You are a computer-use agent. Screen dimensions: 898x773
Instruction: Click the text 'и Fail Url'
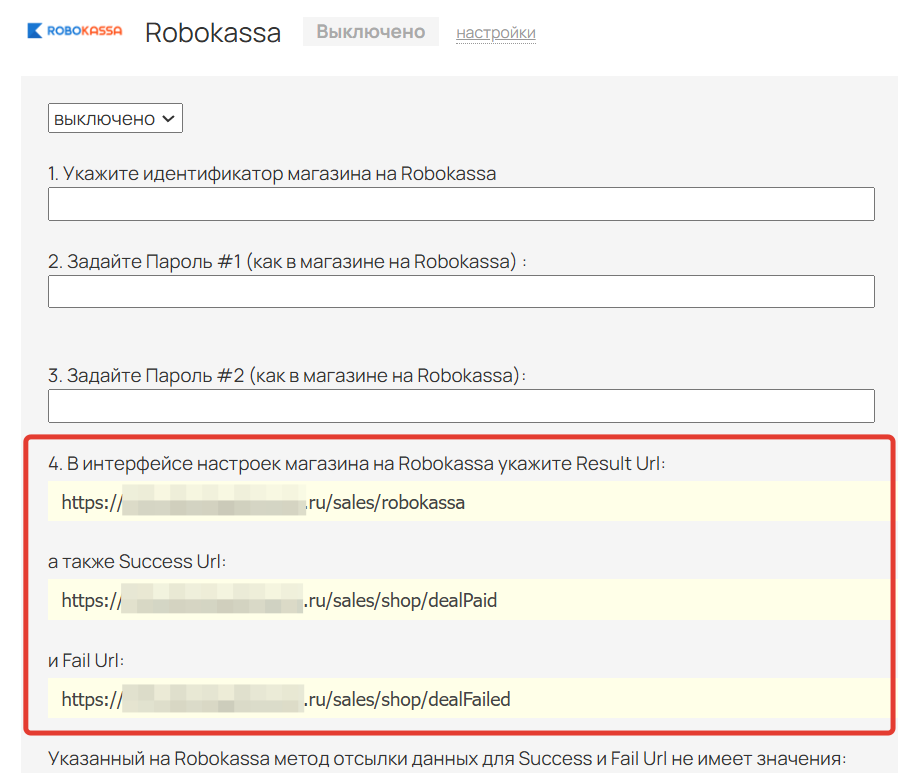pyautogui.click(x=86, y=660)
